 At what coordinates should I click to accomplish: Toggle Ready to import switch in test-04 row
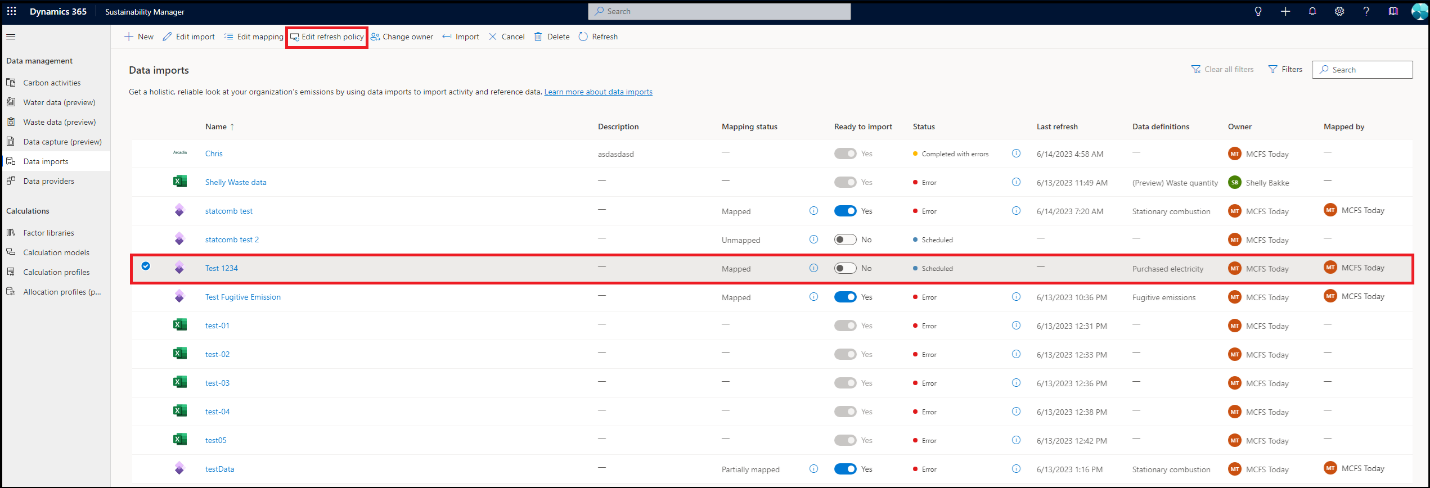tap(846, 412)
